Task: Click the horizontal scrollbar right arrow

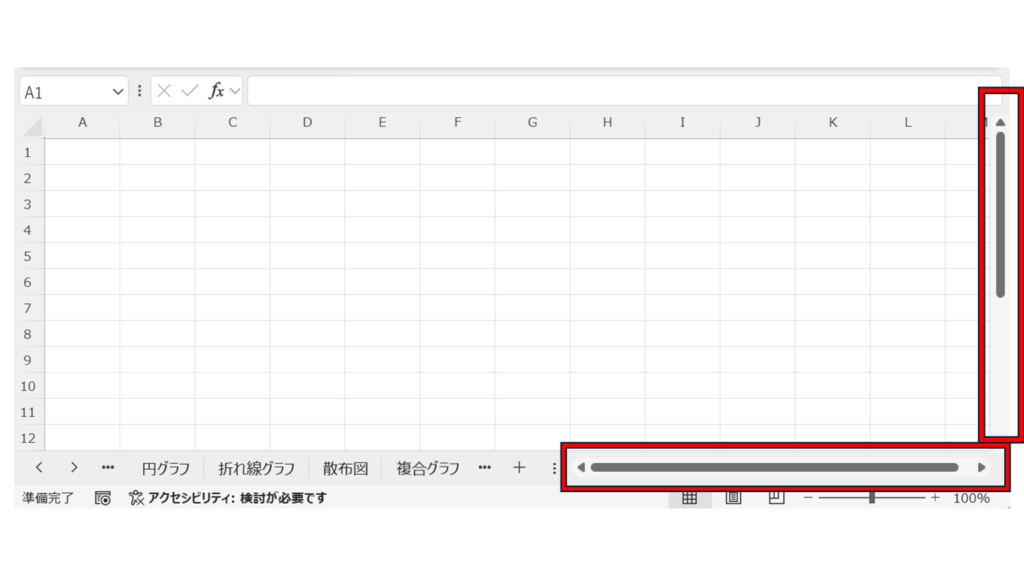Action: 982,467
